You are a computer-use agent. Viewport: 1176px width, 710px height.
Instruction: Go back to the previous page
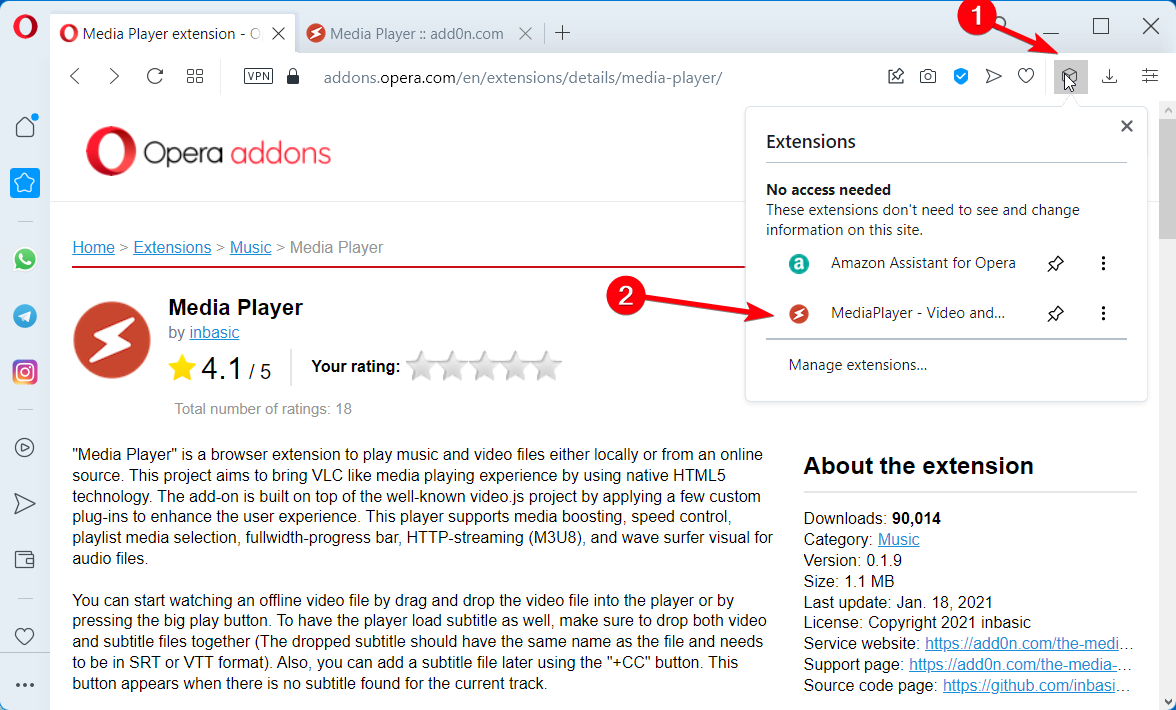(75, 76)
